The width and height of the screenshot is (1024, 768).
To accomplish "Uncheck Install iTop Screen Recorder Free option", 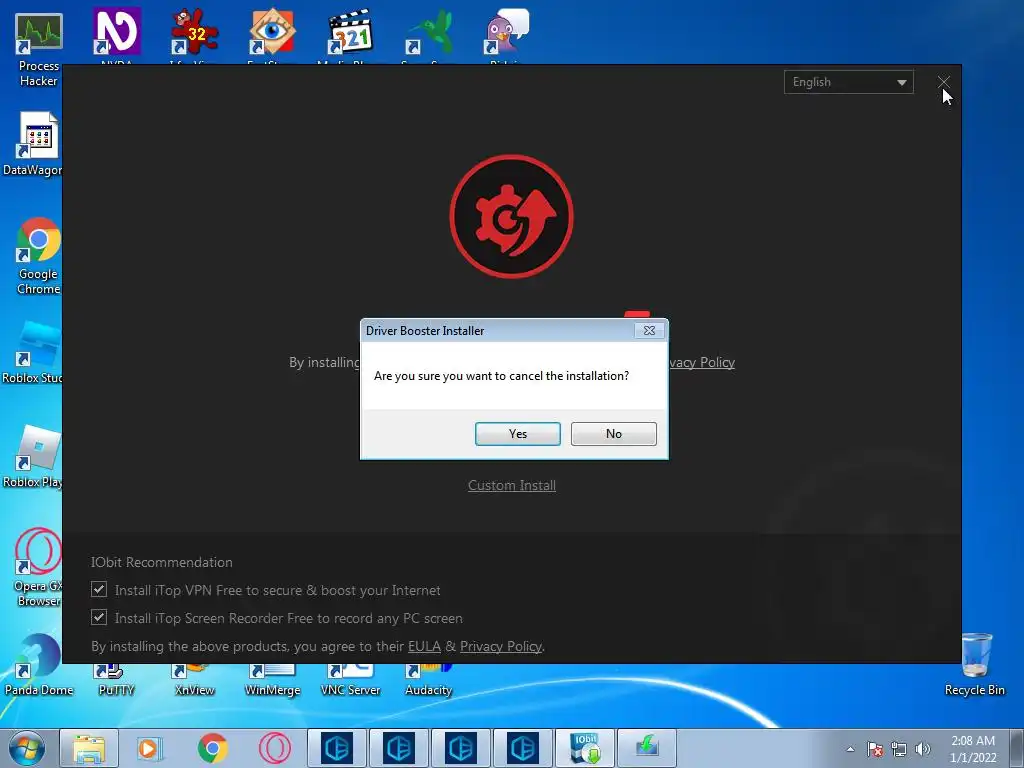I will point(99,618).
